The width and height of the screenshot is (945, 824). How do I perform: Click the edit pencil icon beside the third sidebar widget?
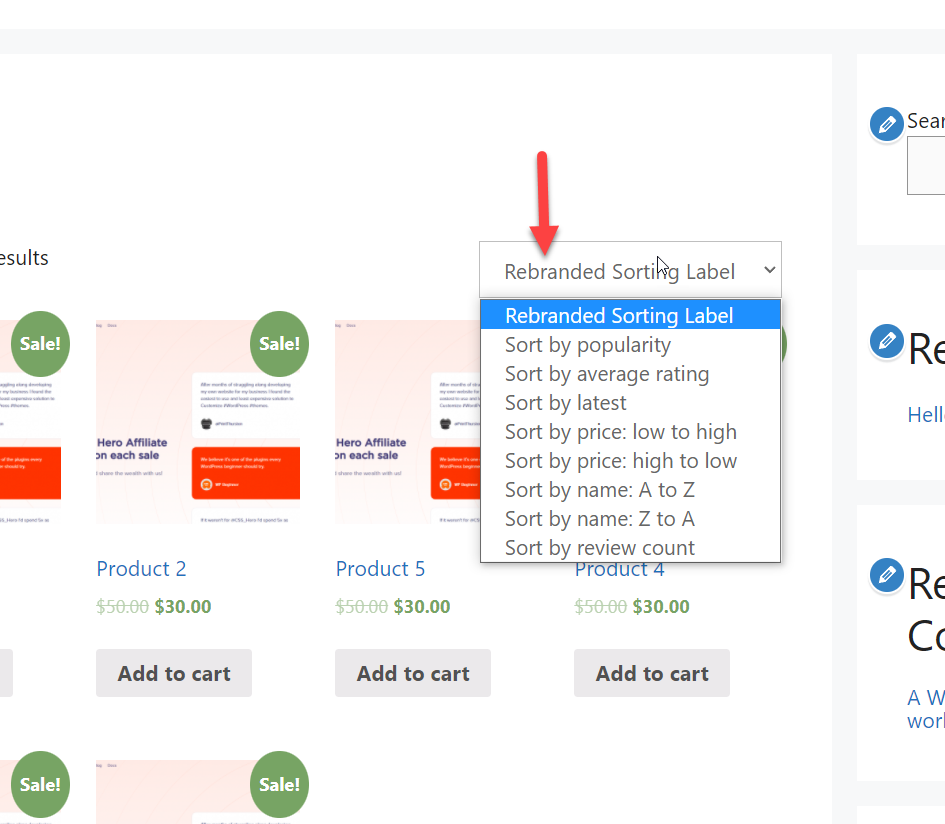887,575
